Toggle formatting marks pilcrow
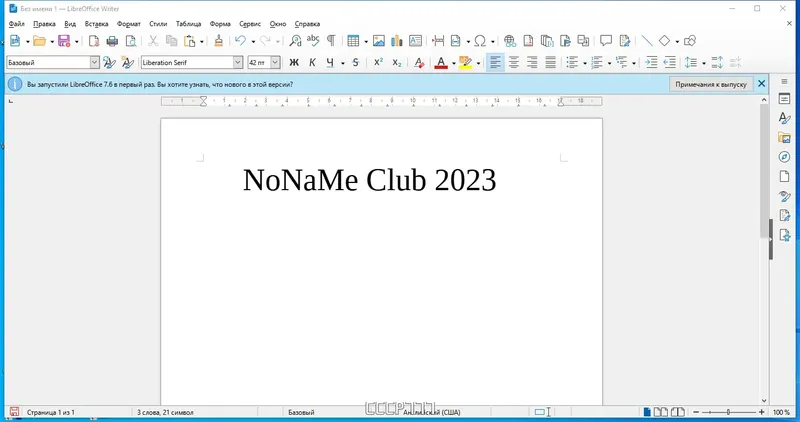800x422 pixels. (x=331, y=41)
